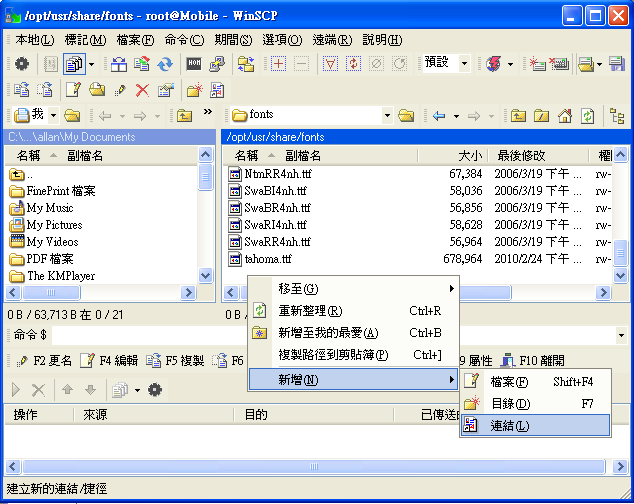The width and height of the screenshot is (634, 504).
Task: Open dropdown arrow next to lightning icon
Action: (510, 64)
